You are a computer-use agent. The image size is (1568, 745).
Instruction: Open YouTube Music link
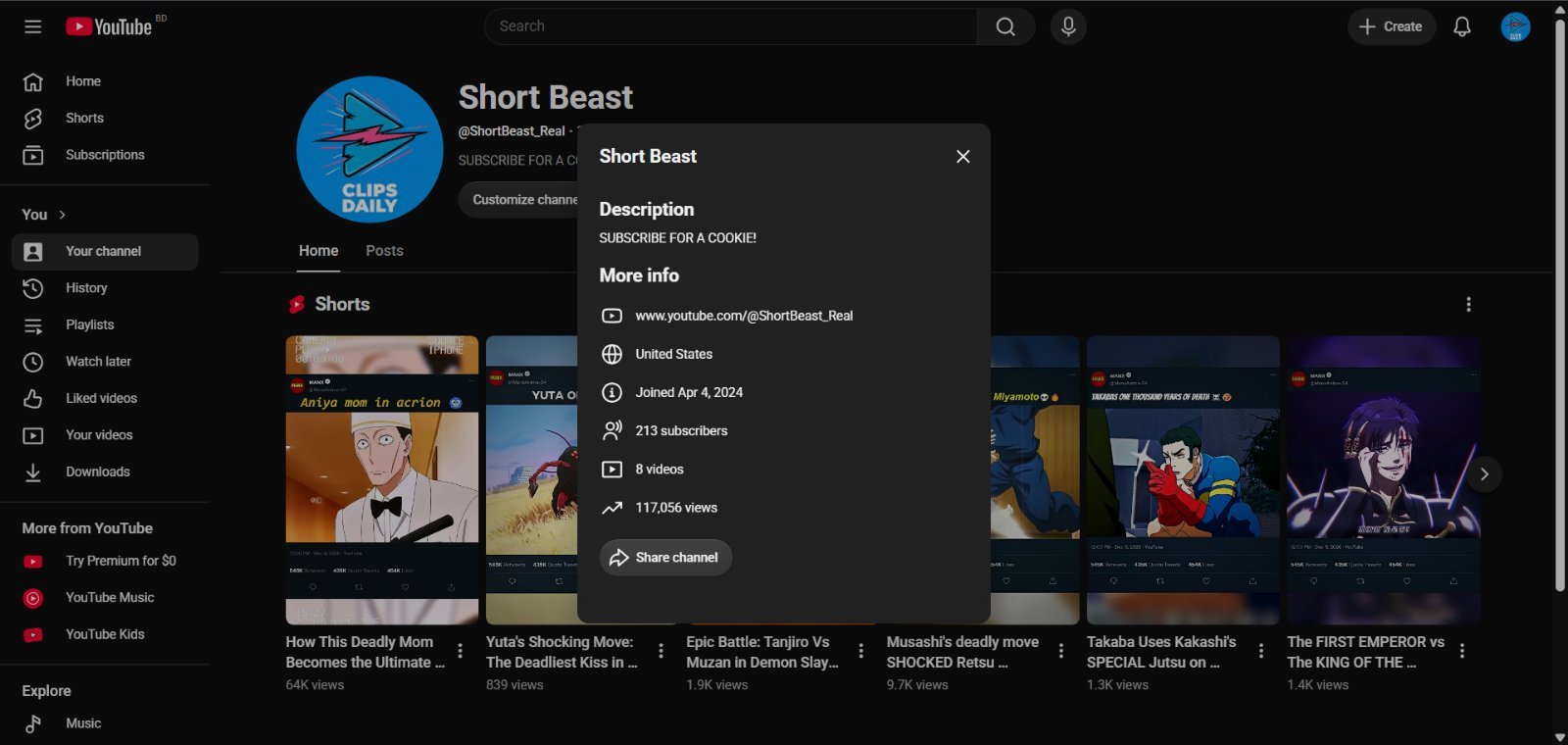tap(105, 597)
